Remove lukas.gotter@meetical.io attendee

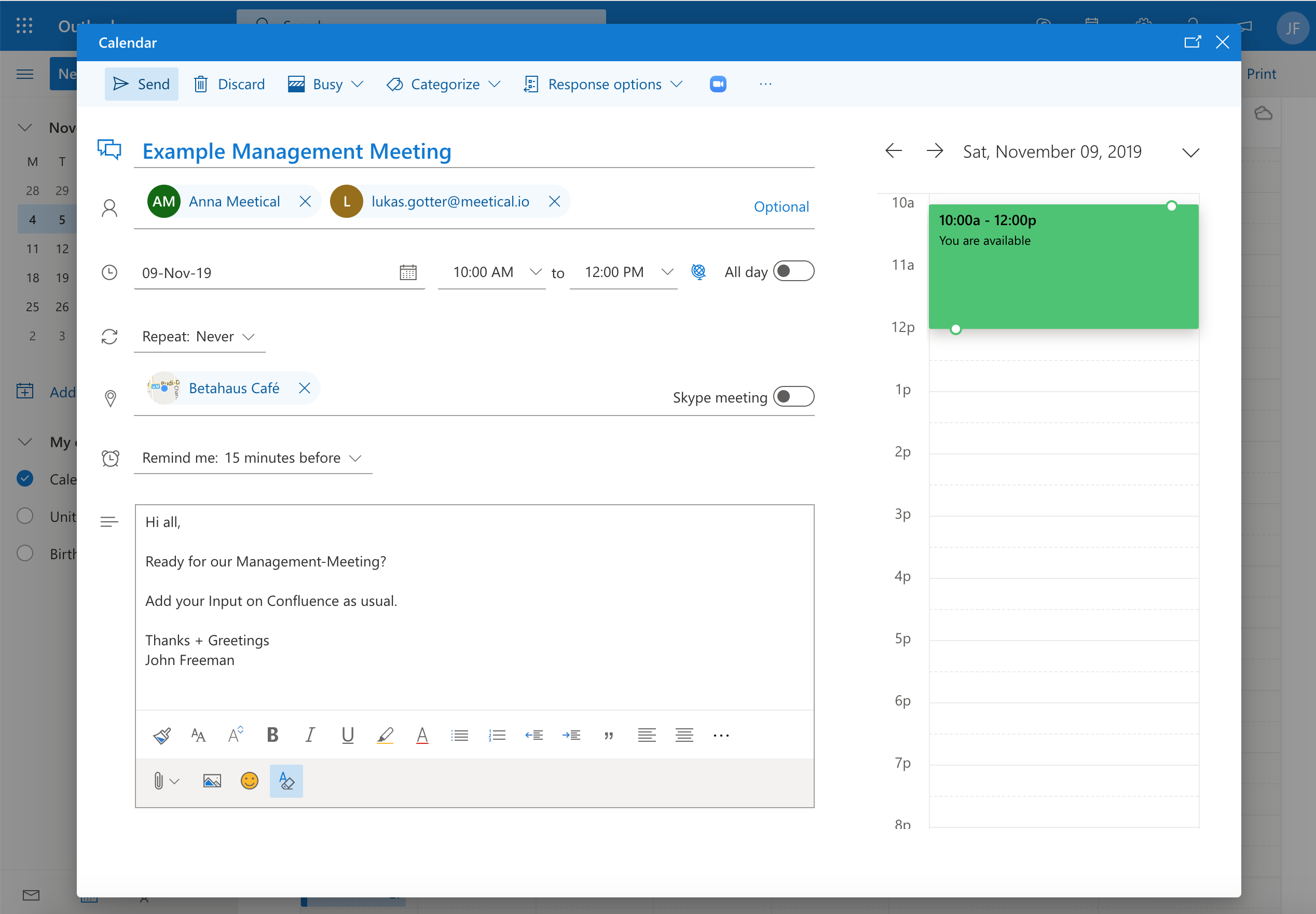click(554, 202)
